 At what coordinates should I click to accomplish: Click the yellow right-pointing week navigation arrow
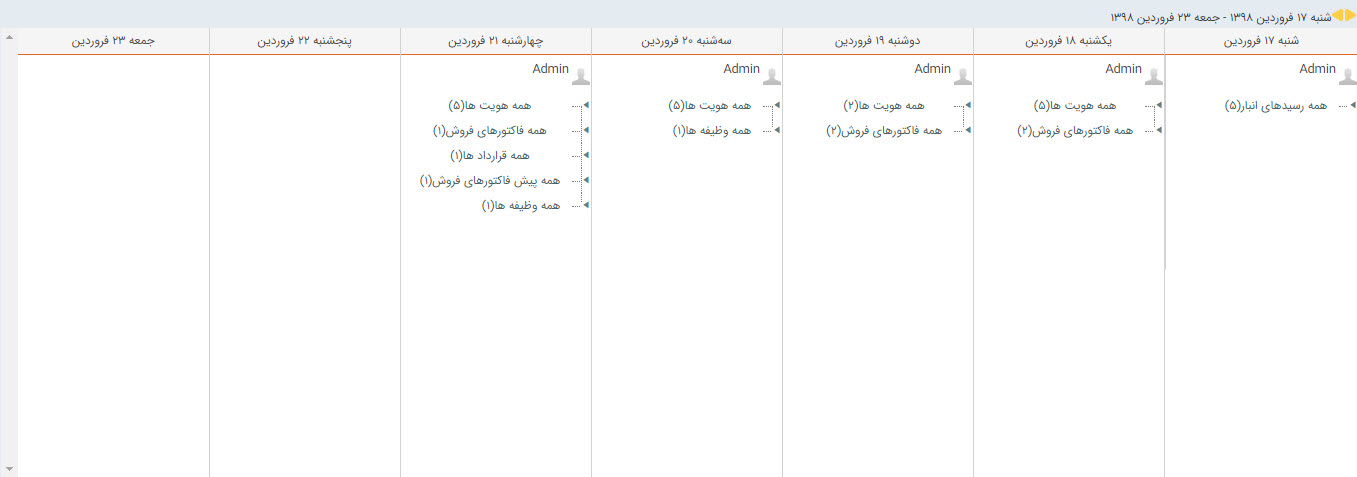(1350, 16)
